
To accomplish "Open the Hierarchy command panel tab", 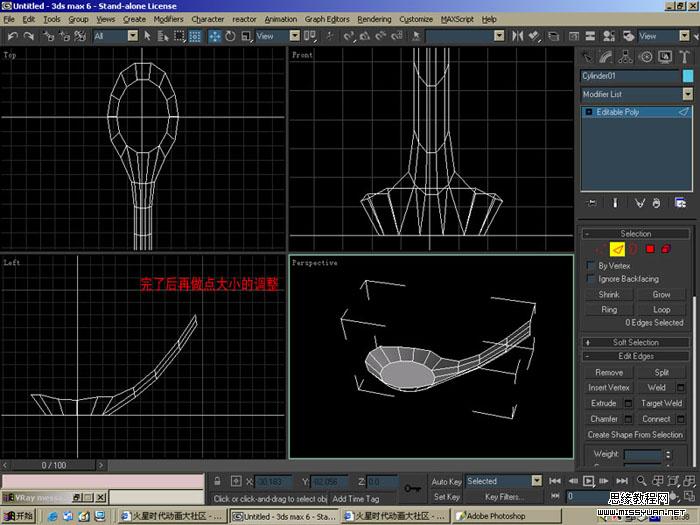I will coord(625,57).
